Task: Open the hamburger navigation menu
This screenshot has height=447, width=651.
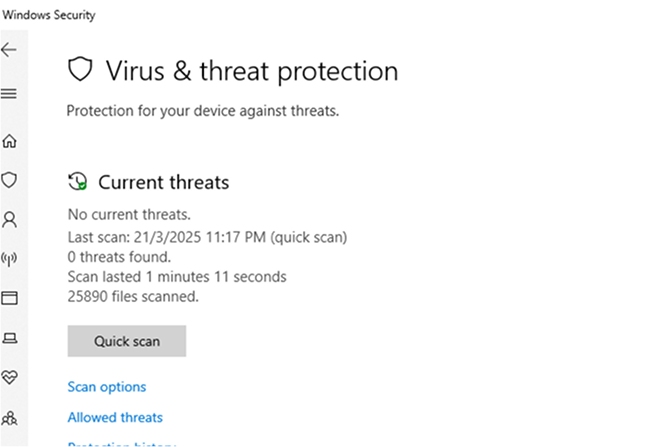Action: pos(10,94)
